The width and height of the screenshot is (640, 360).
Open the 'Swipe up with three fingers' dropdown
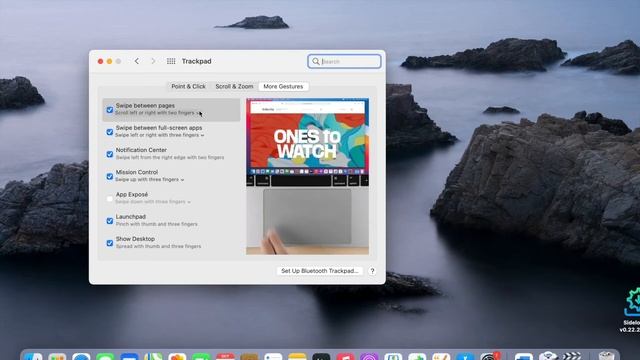coord(150,180)
